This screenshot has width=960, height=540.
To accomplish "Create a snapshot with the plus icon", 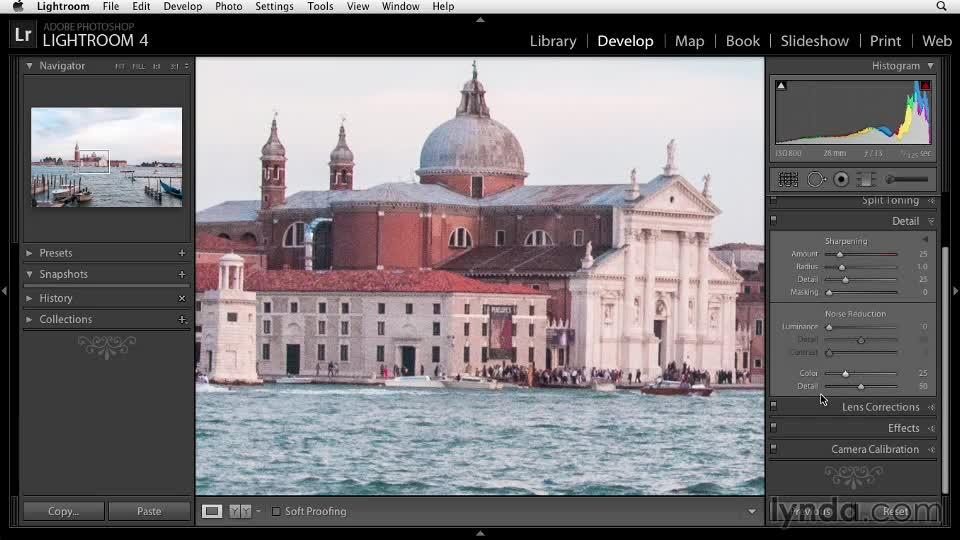I will (182, 274).
